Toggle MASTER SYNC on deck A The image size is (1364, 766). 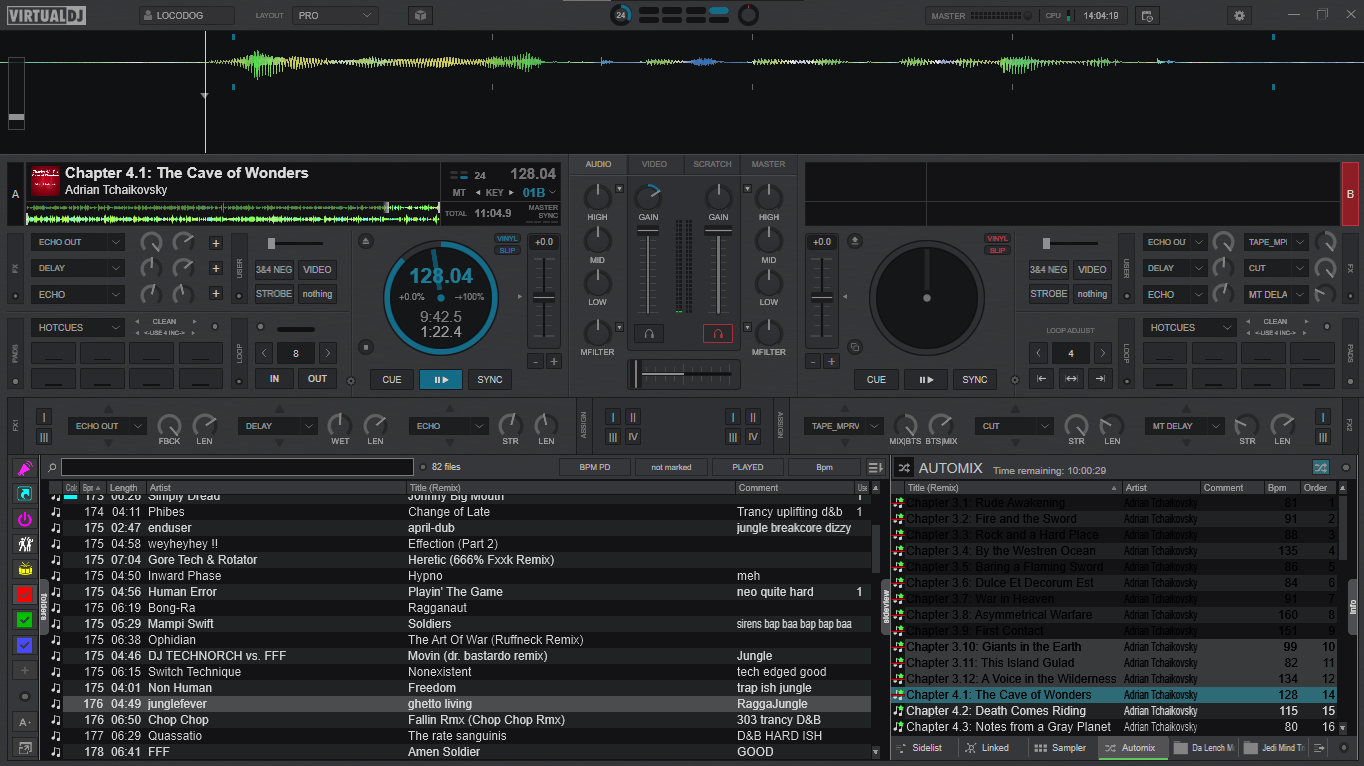pos(543,211)
